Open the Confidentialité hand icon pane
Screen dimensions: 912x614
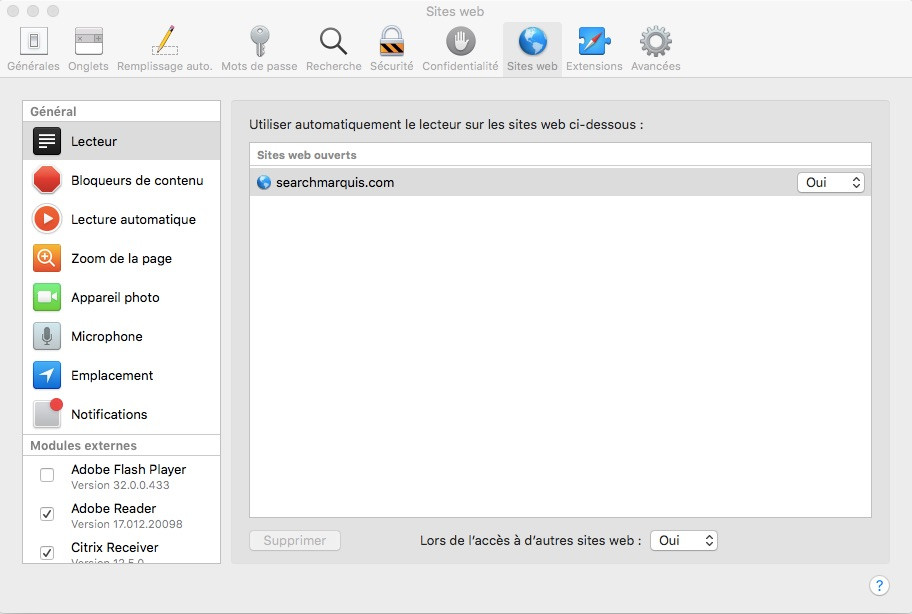point(460,47)
